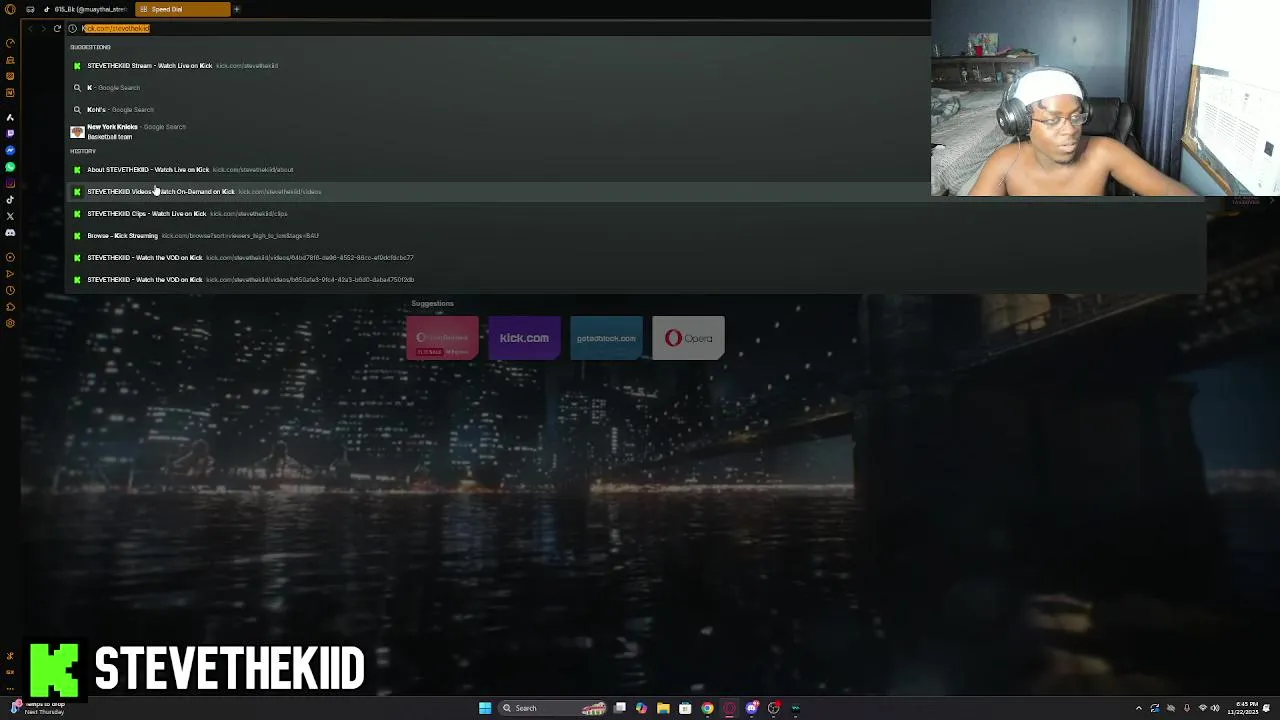
Task: Choose the "K - Google Search" suggestion
Action: [x=500, y=87]
